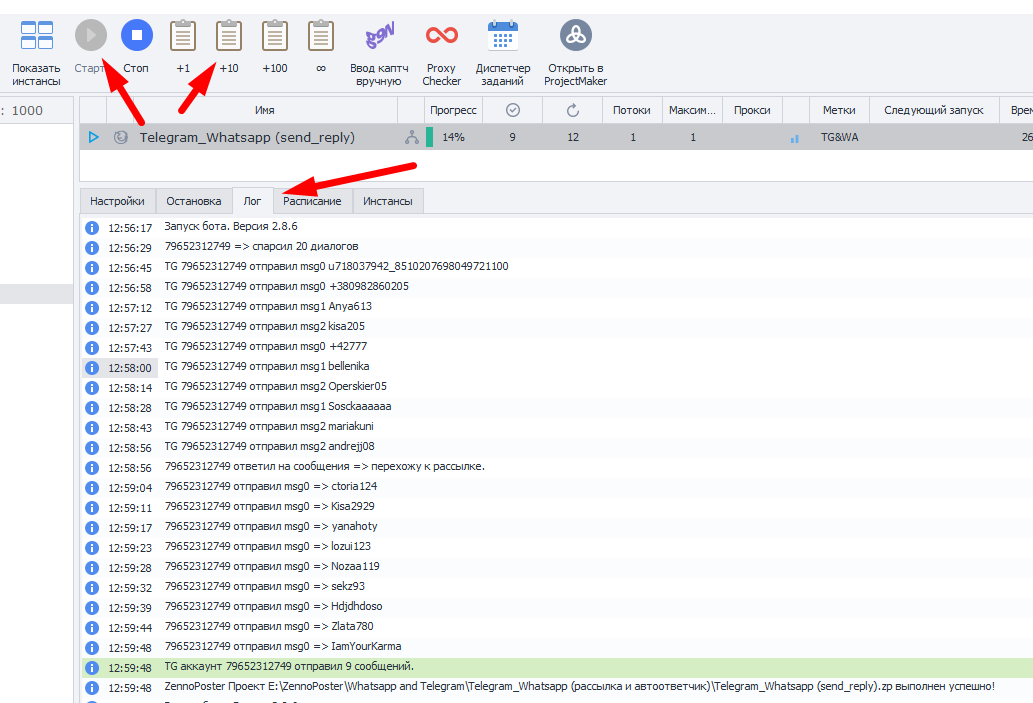Click info icon at 12:58:28 log row
Image resolution: width=1033 pixels, height=703 pixels.
[x=92, y=408]
